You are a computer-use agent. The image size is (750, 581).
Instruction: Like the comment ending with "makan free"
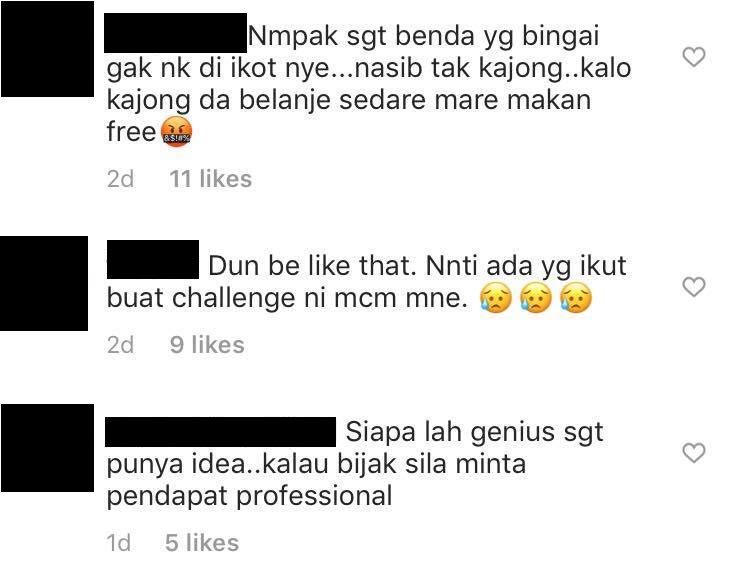[694, 57]
